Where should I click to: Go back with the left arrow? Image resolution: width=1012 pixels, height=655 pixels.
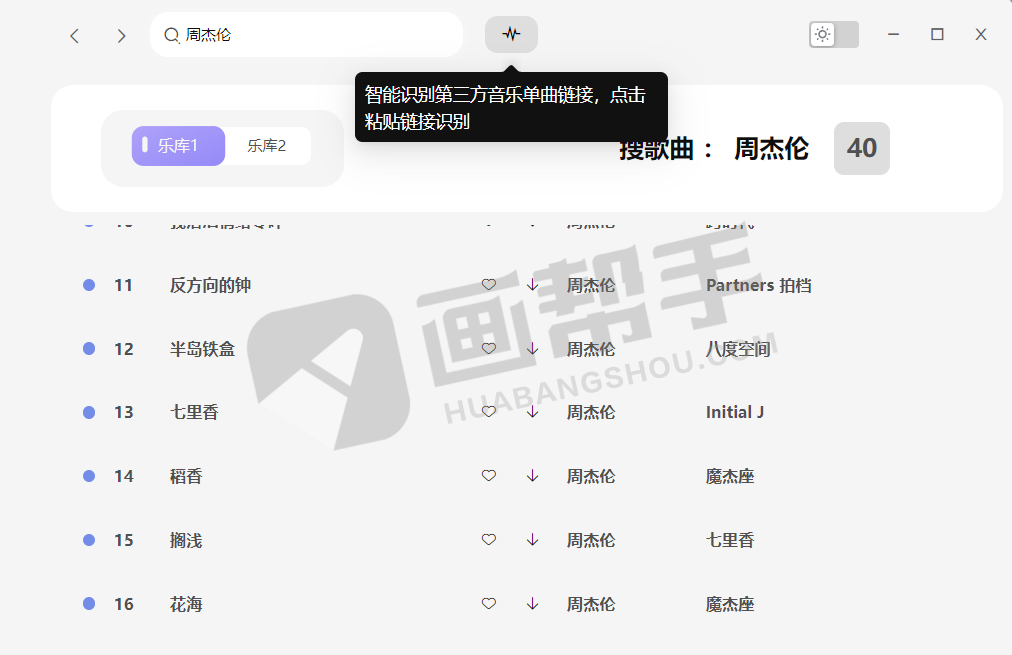75,35
